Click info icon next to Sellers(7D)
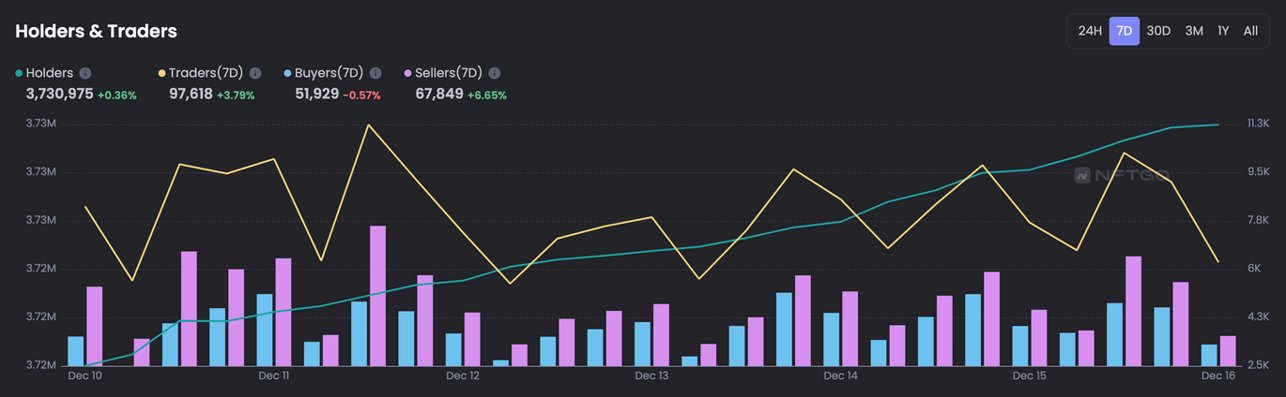 click(494, 73)
